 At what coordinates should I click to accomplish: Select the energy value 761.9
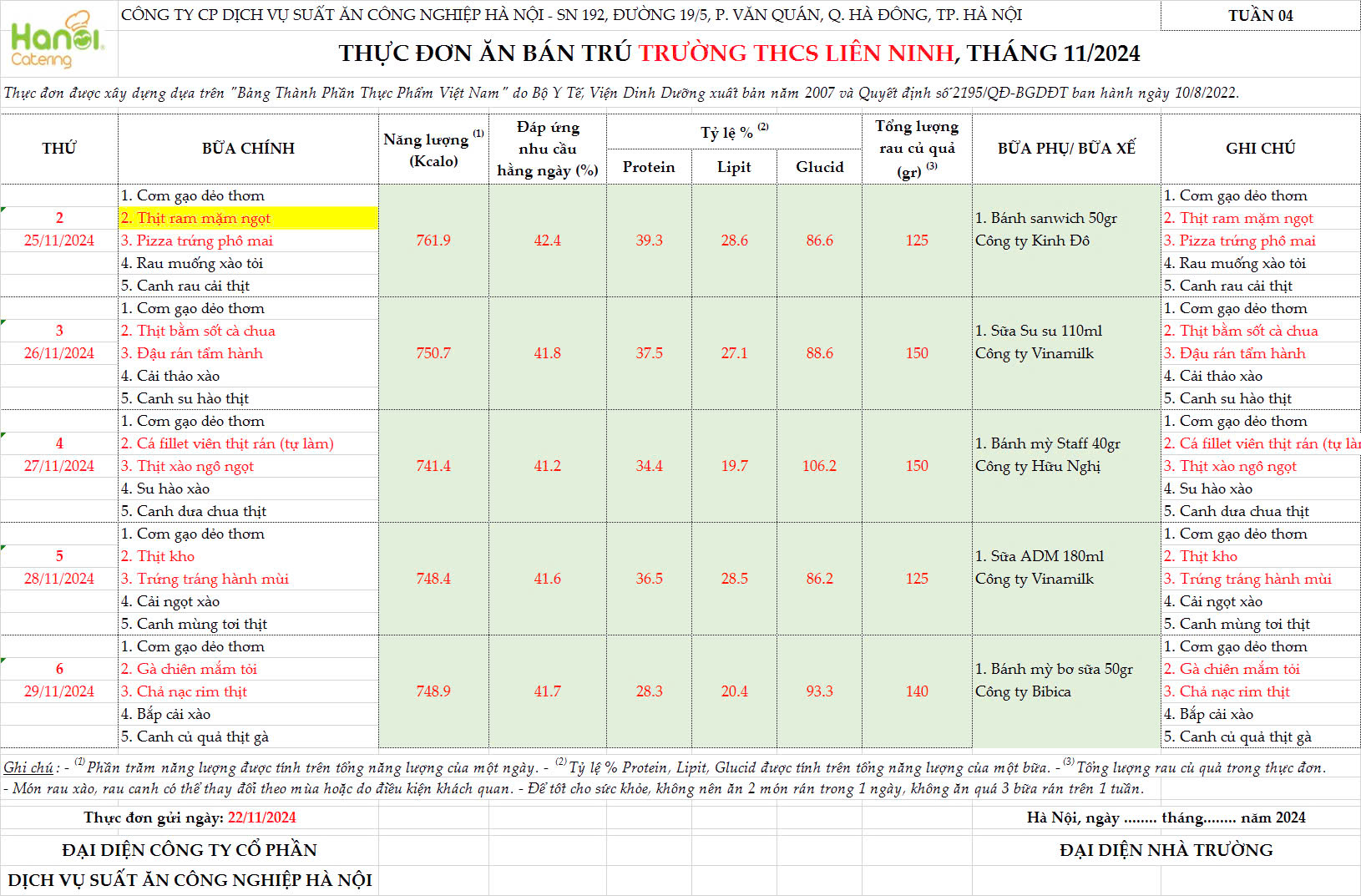pos(433,240)
